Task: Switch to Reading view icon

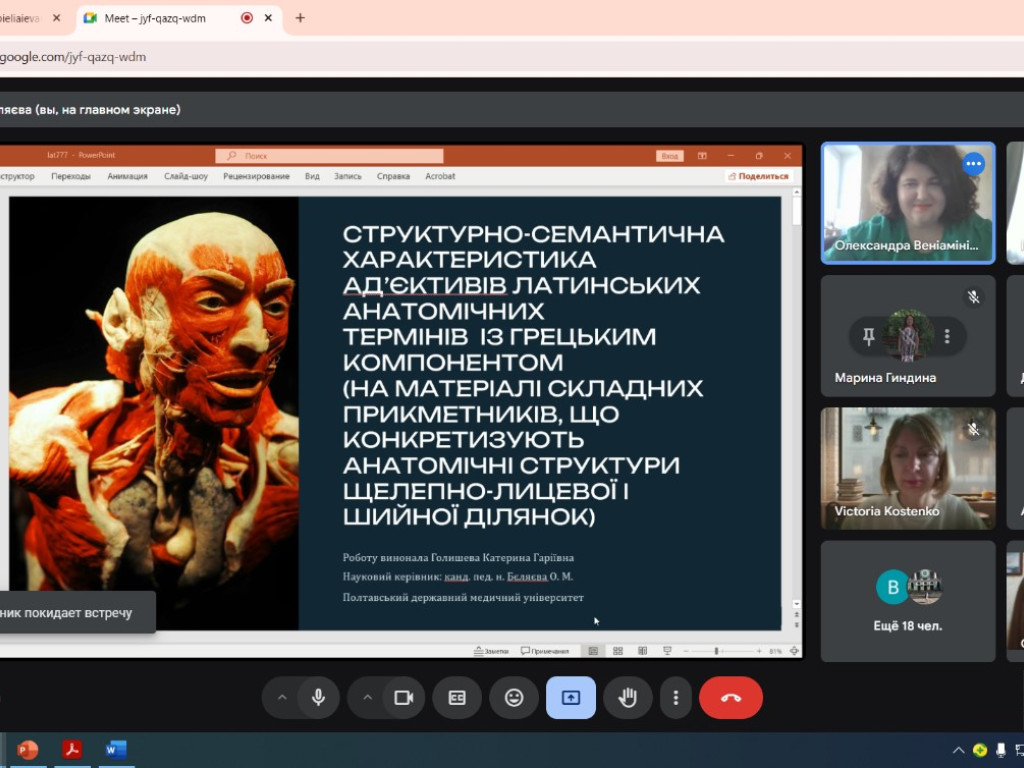Action: coord(643,651)
